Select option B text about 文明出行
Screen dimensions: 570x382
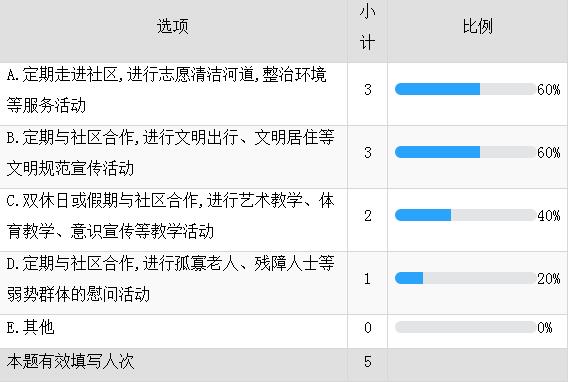[x=170, y=153]
